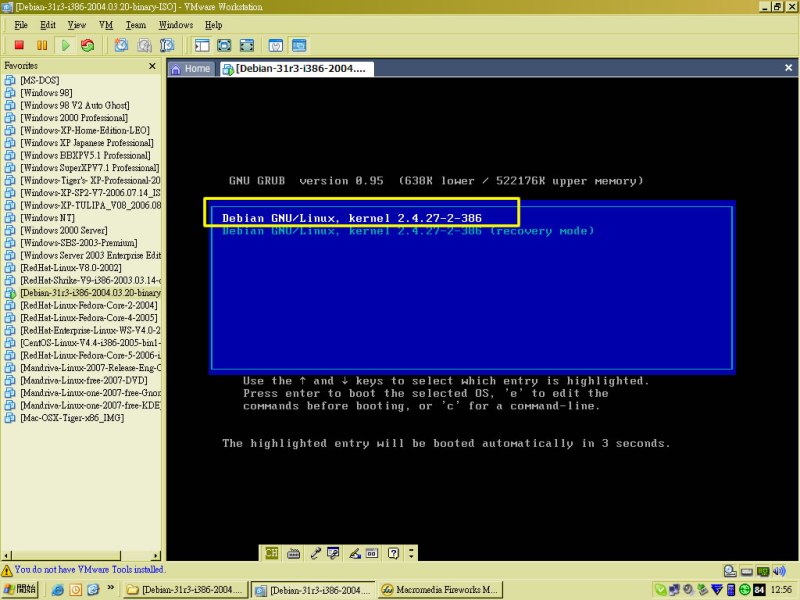Select [MS-DOS] in Favorites
The width and height of the screenshot is (800, 600).
tap(39, 80)
